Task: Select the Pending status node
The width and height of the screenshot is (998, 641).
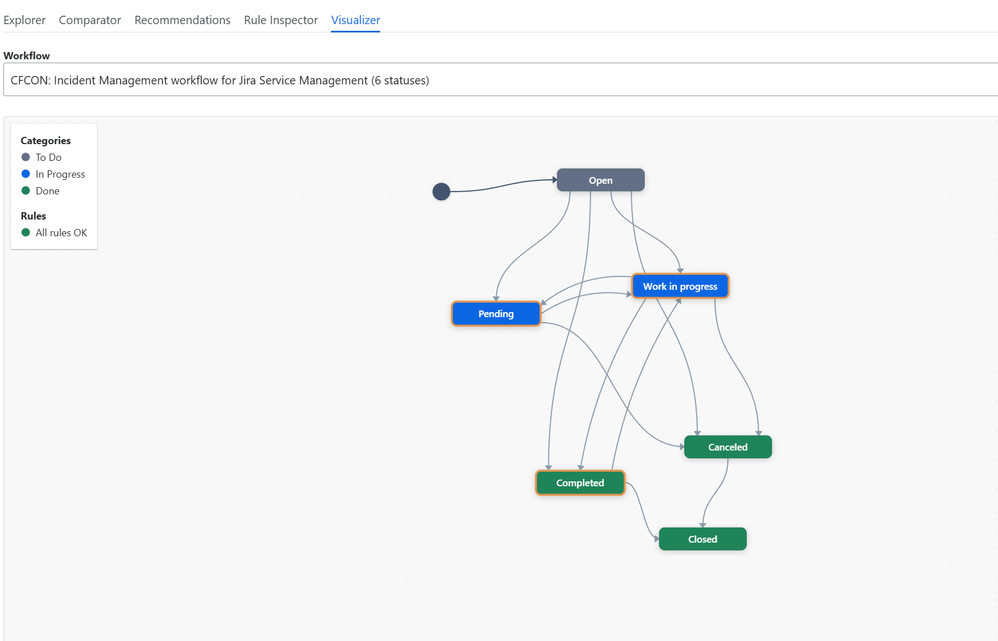Action: point(496,314)
